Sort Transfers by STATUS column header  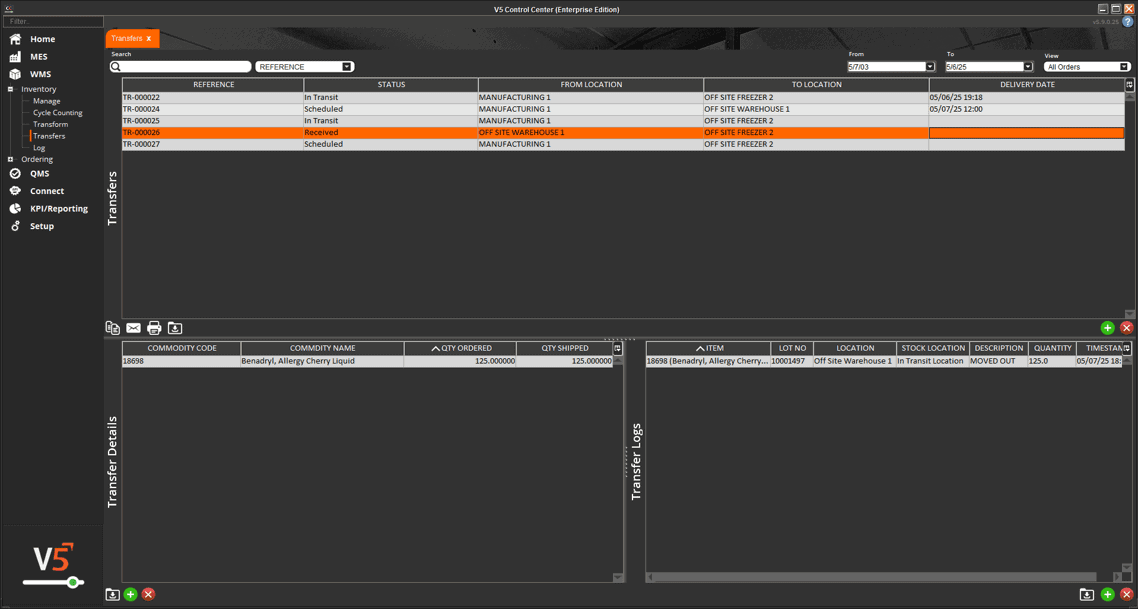[x=391, y=85]
